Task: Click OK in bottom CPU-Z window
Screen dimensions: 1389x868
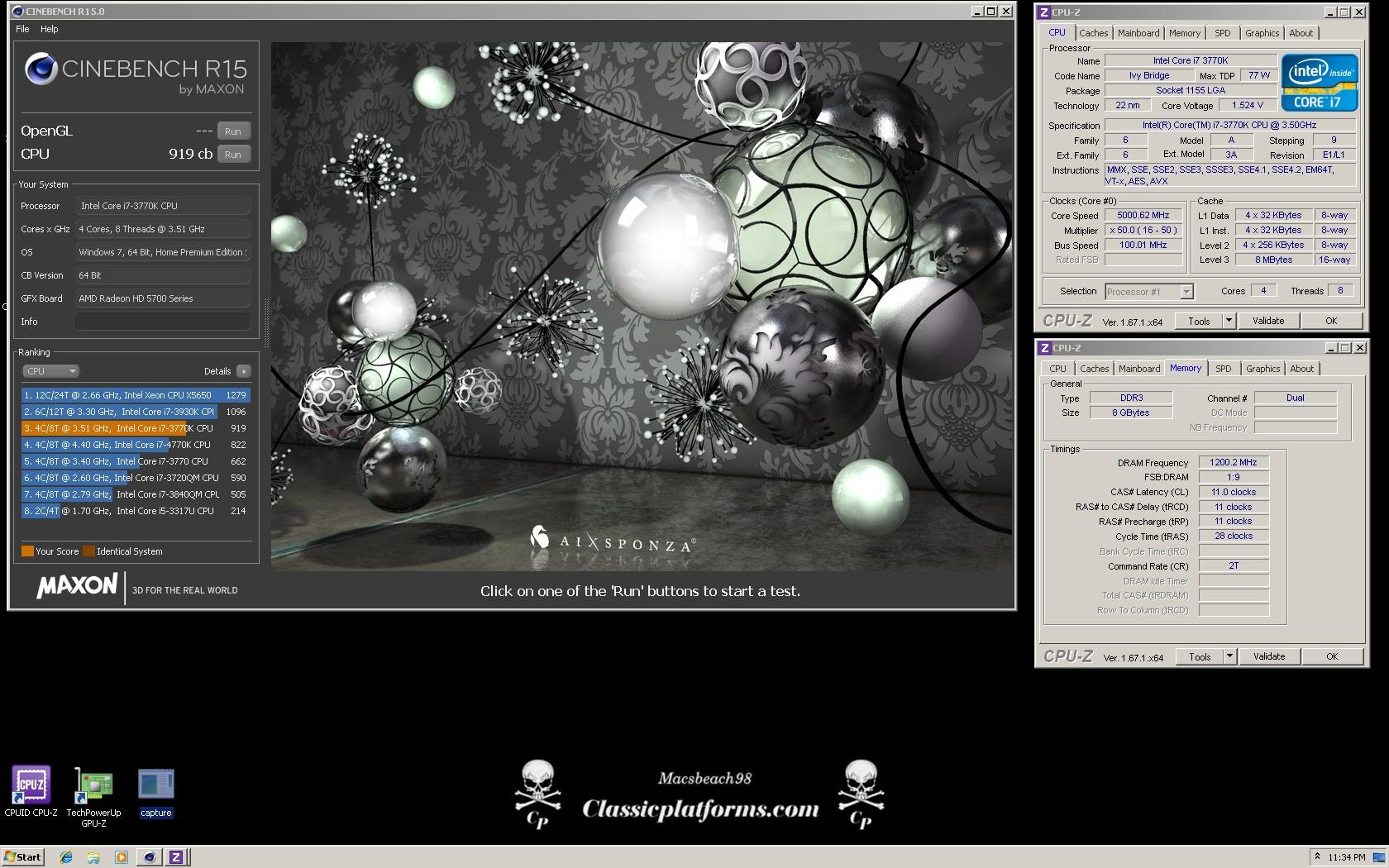Action: pyautogui.click(x=1332, y=657)
